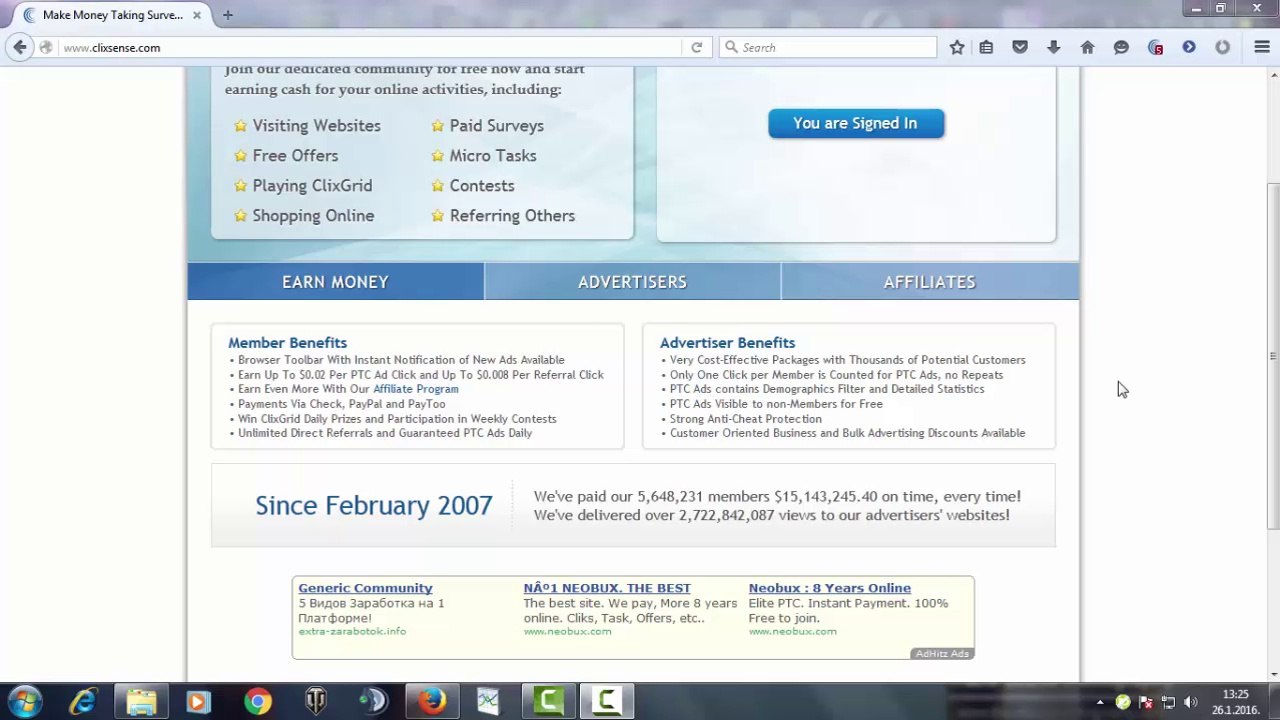Click the extra-zarabotok.info ad URL
The height and width of the screenshot is (720, 1280).
point(352,631)
